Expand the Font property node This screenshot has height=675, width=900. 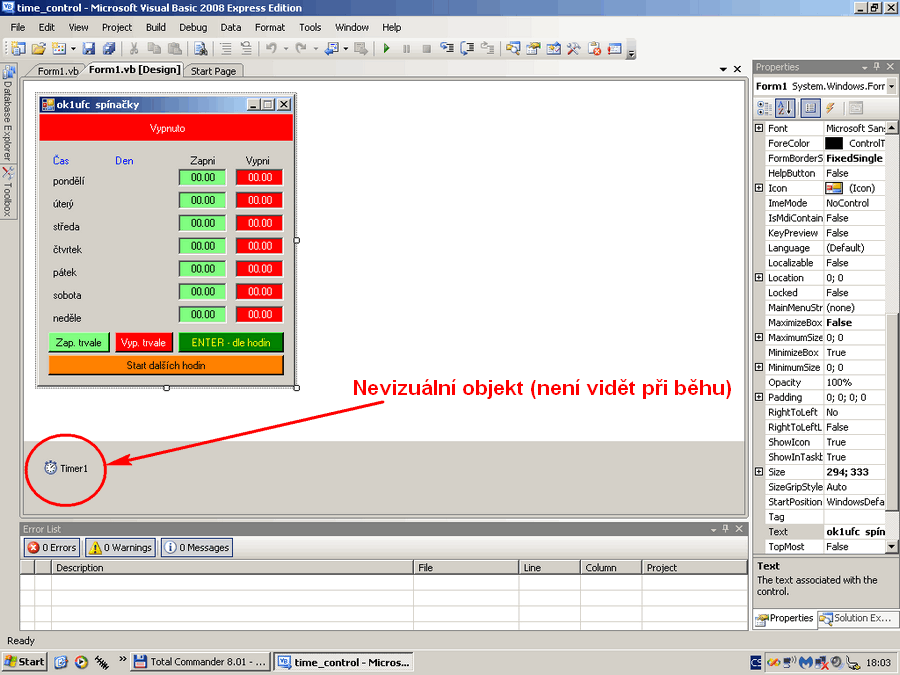pos(759,128)
